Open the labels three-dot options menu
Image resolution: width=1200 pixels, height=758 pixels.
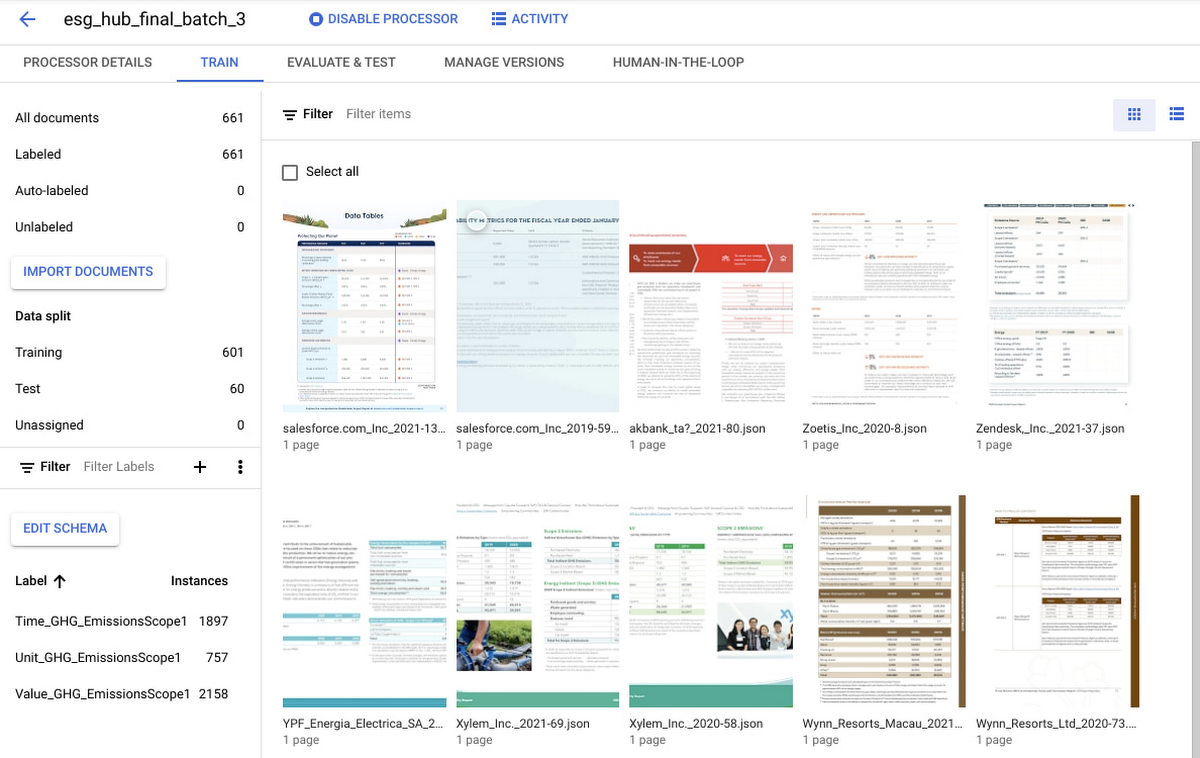coord(240,467)
